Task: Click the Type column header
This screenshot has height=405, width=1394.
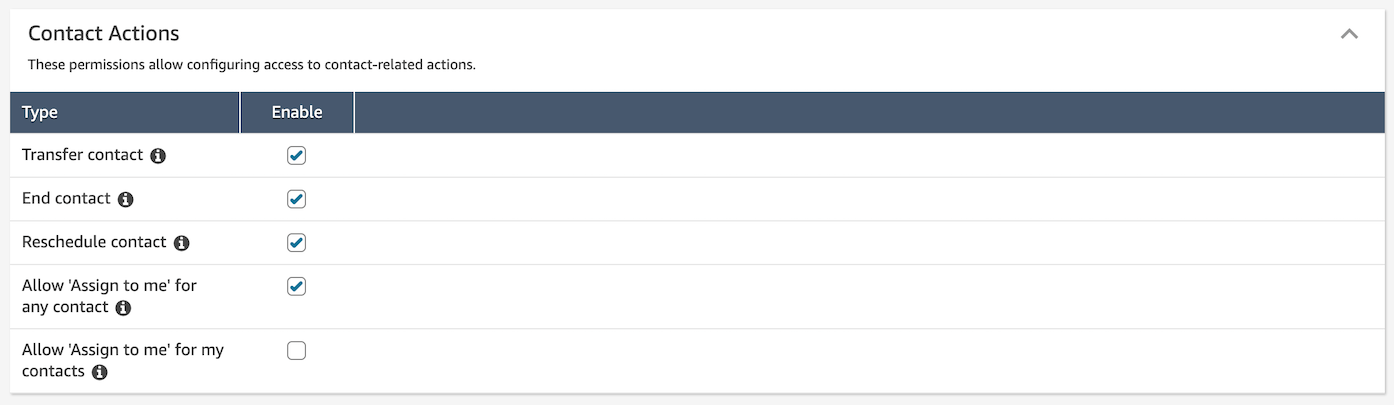Action: click(x=40, y=112)
